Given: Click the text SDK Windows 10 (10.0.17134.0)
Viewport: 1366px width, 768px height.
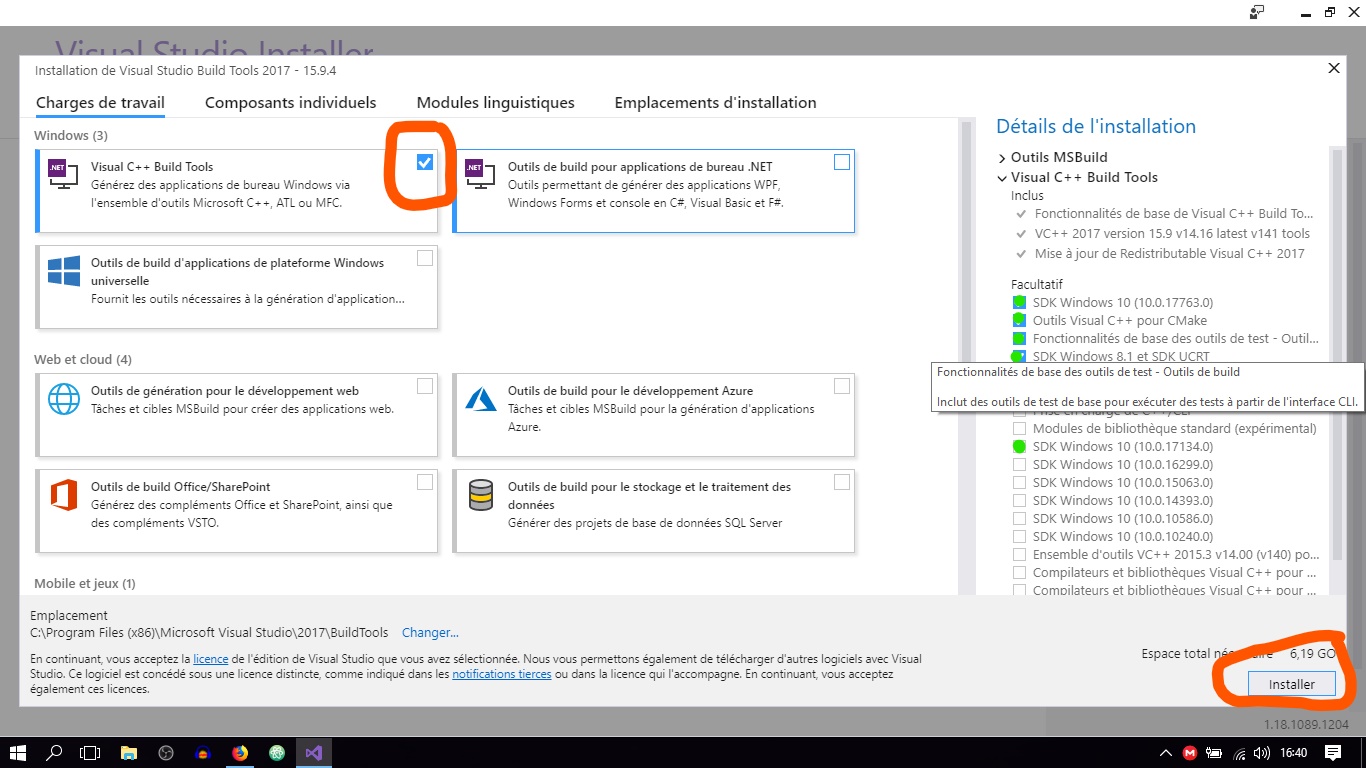Looking at the screenshot, I should [x=1123, y=446].
